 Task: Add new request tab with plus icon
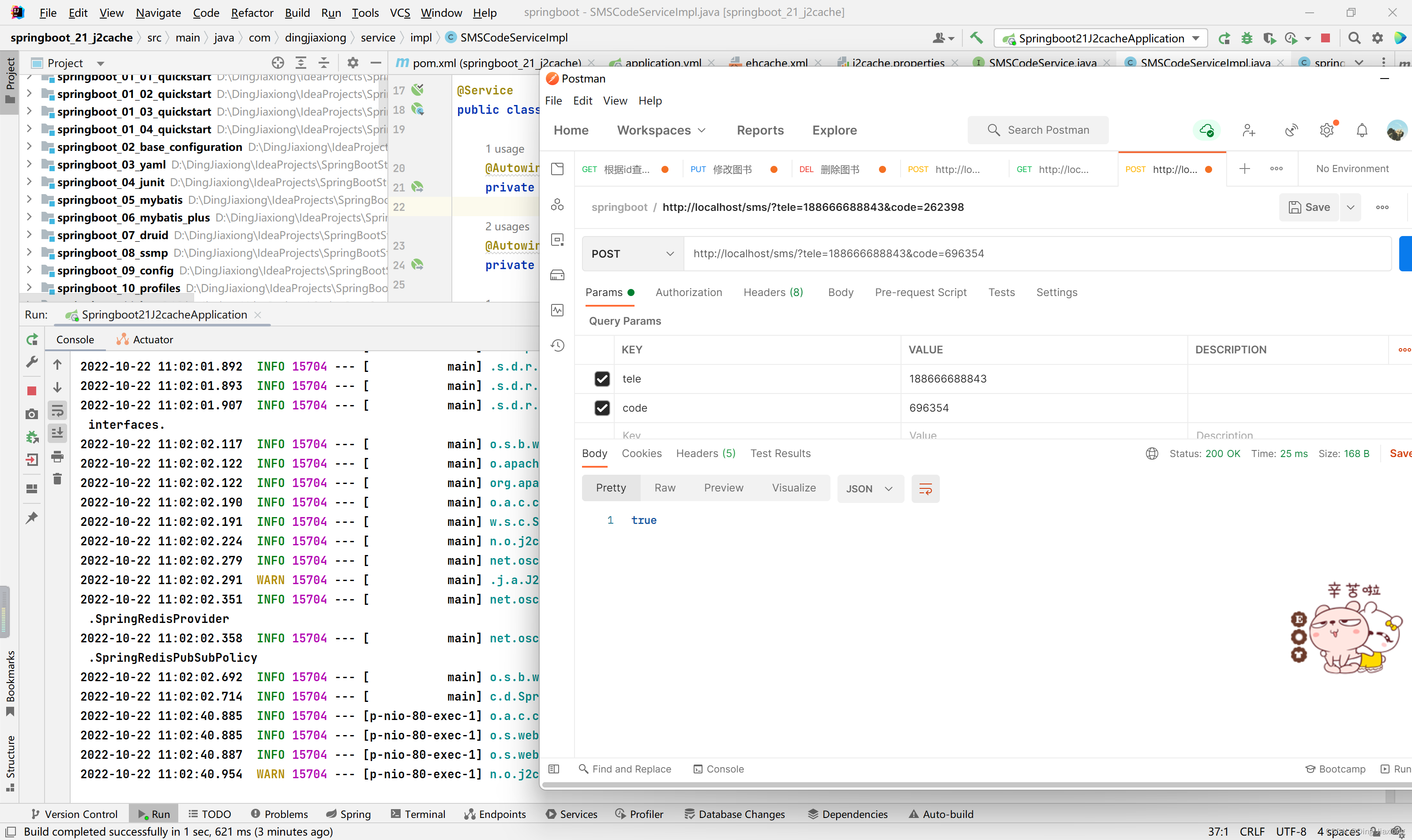point(1244,169)
